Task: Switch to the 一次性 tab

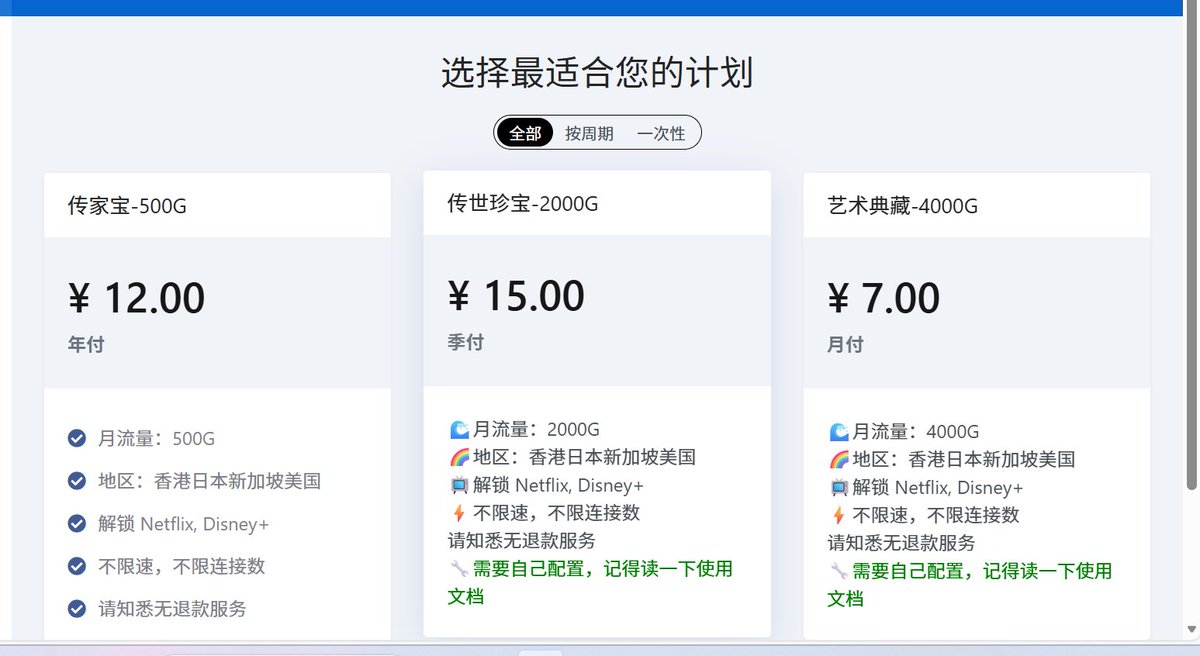Action: 661,133
